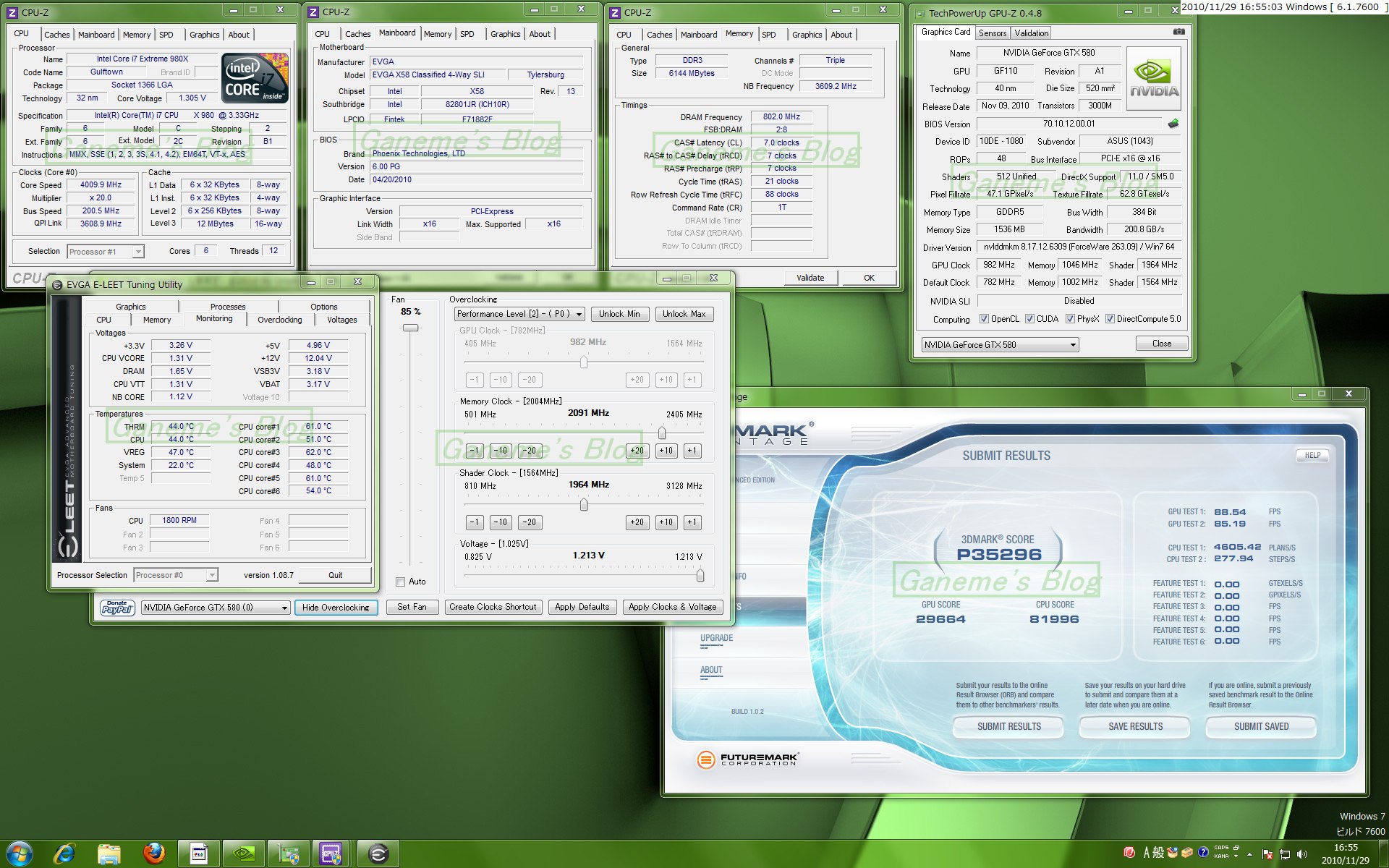Open Internet Explorer from the taskbar
Image resolution: width=1389 pixels, height=868 pixels.
pyautogui.click(x=64, y=854)
